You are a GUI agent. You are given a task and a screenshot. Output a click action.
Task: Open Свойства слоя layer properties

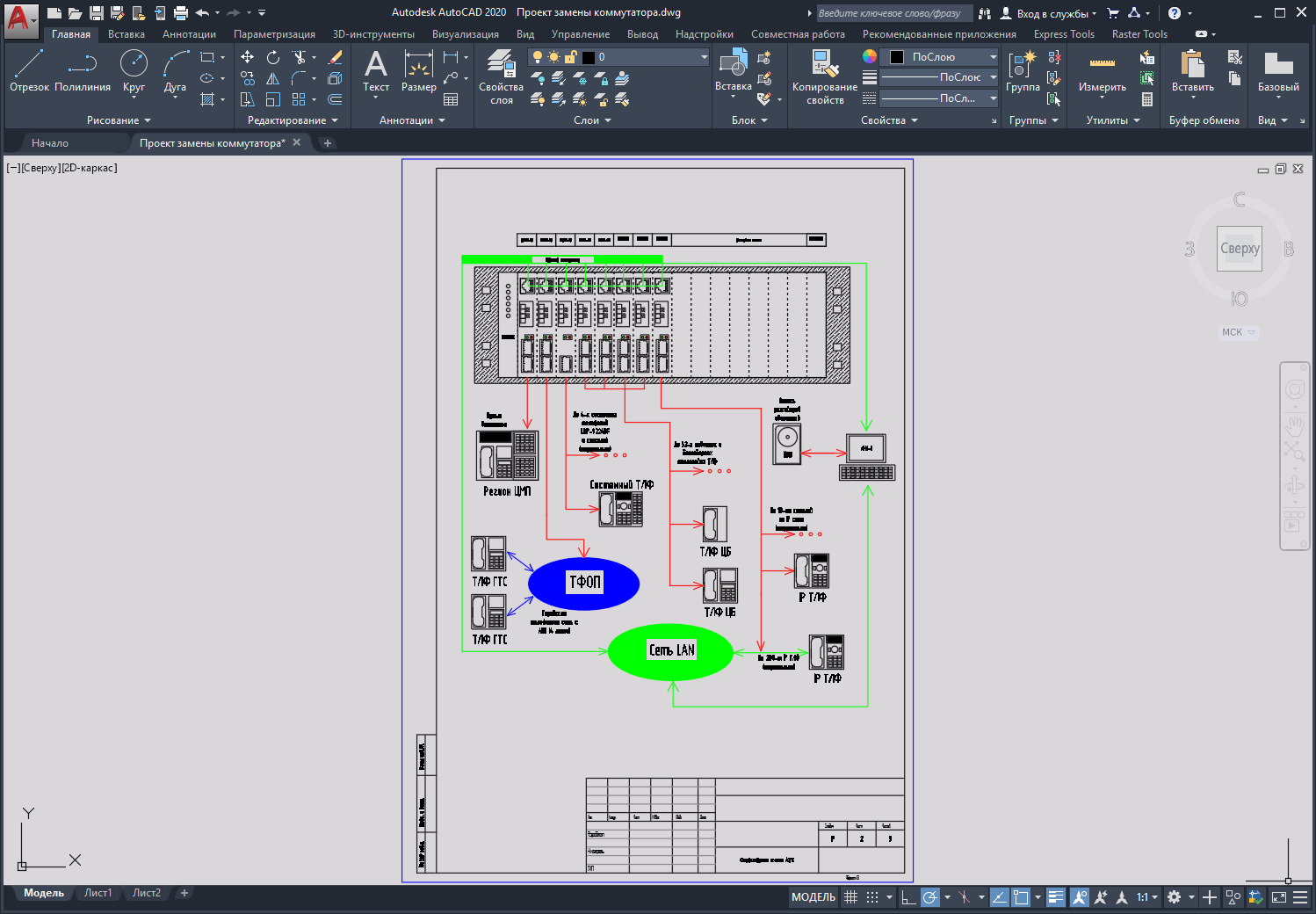coord(501,77)
